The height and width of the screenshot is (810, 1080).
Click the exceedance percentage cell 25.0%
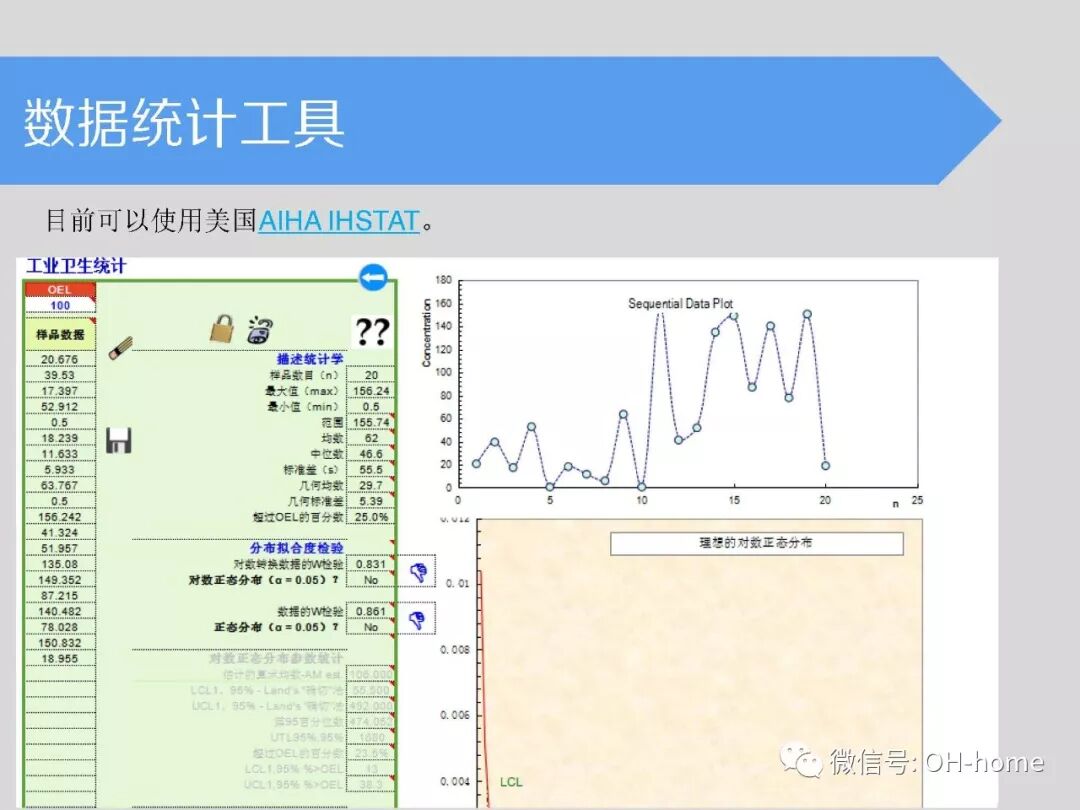click(x=371, y=517)
